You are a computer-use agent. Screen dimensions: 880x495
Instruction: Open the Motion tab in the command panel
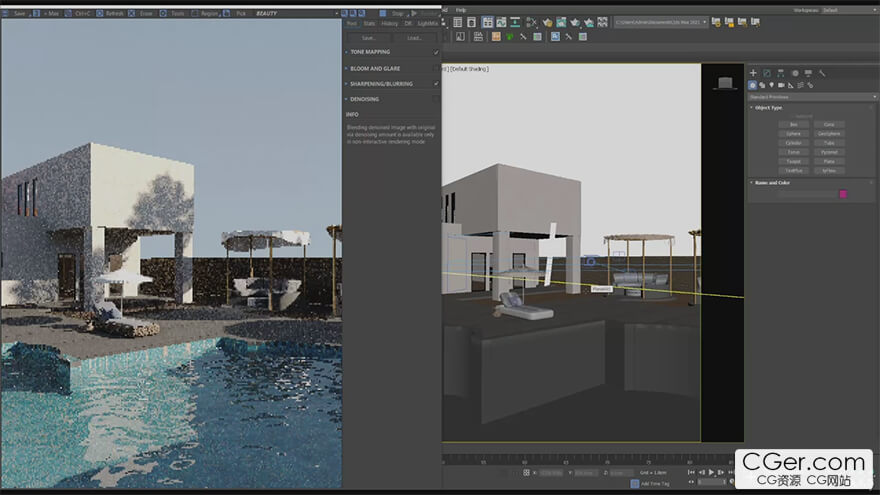[795, 73]
